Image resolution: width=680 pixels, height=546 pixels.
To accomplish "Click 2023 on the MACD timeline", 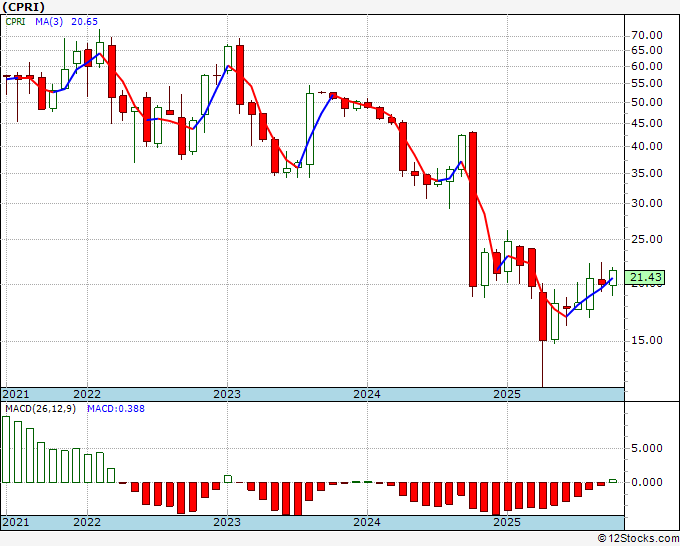I will pyautogui.click(x=227, y=522).
